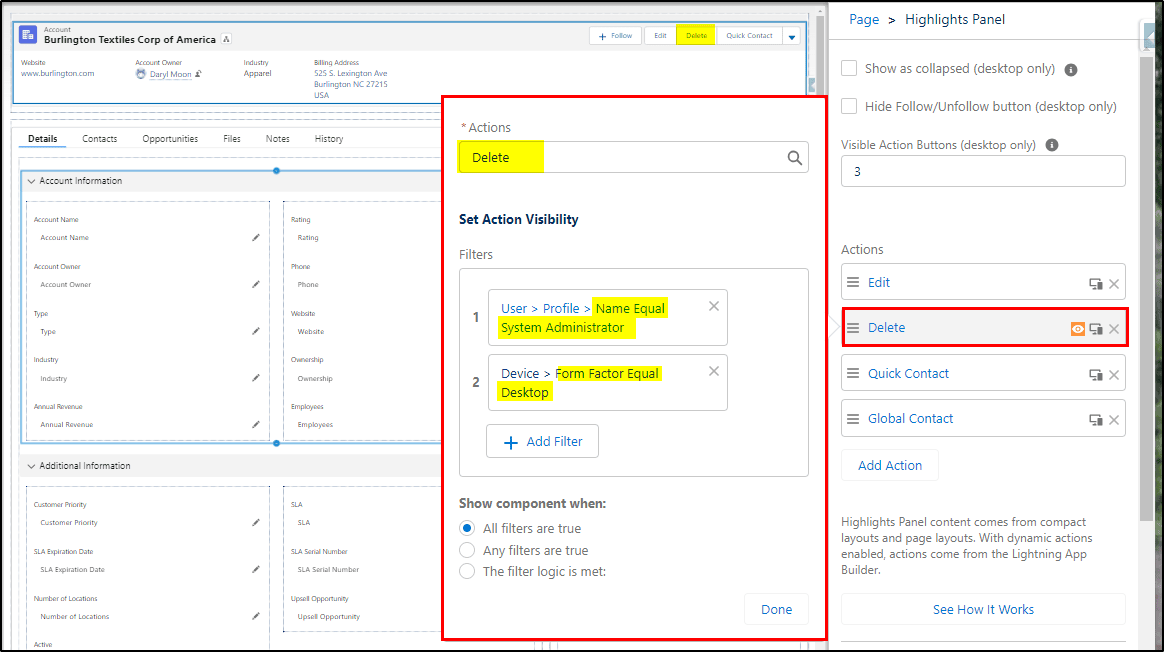Open dropdown arrow next to Quick Contact button
The height and width of the screenshot is (652, 1164).
[791, 36]
